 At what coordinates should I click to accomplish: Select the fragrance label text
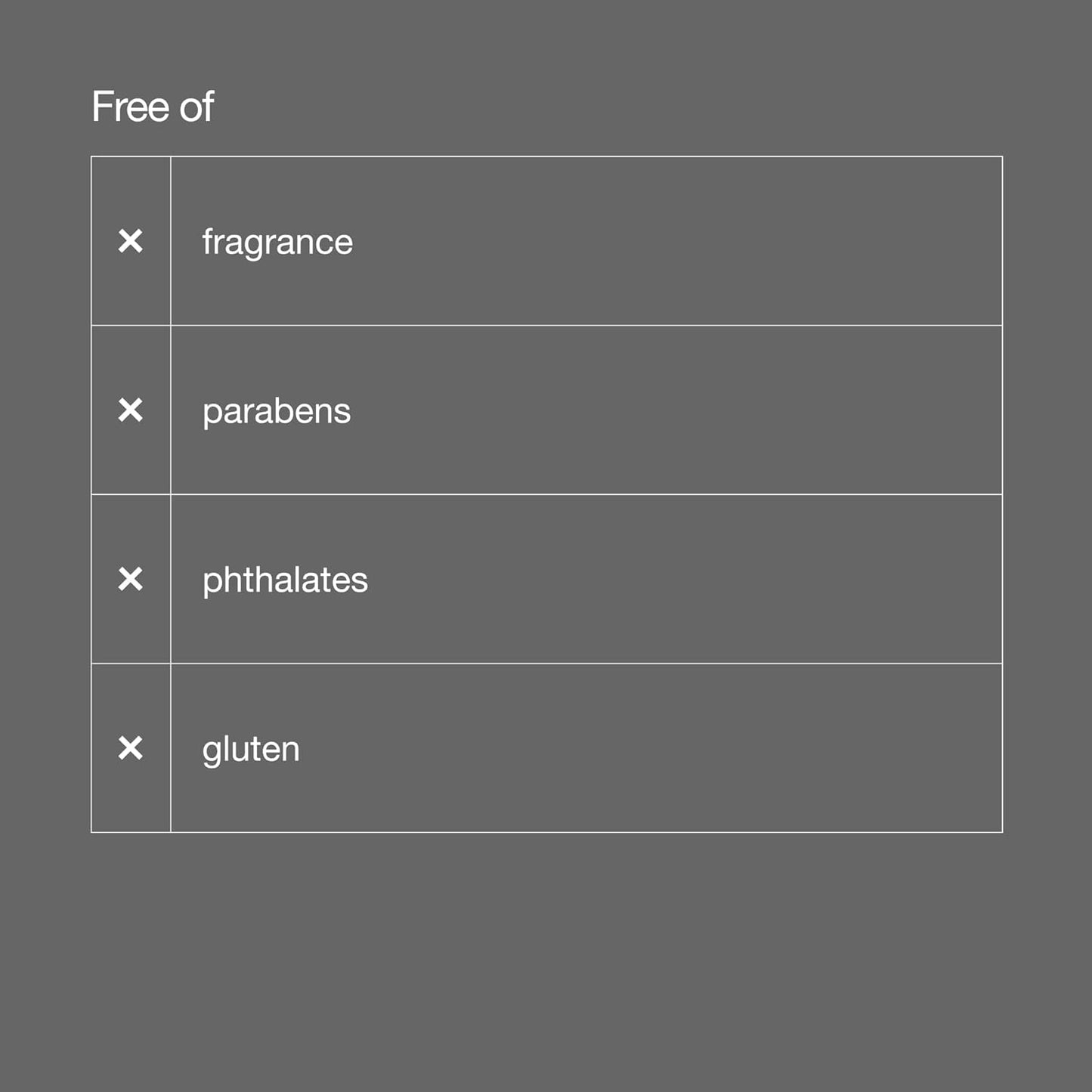click(x=277, y=243)
